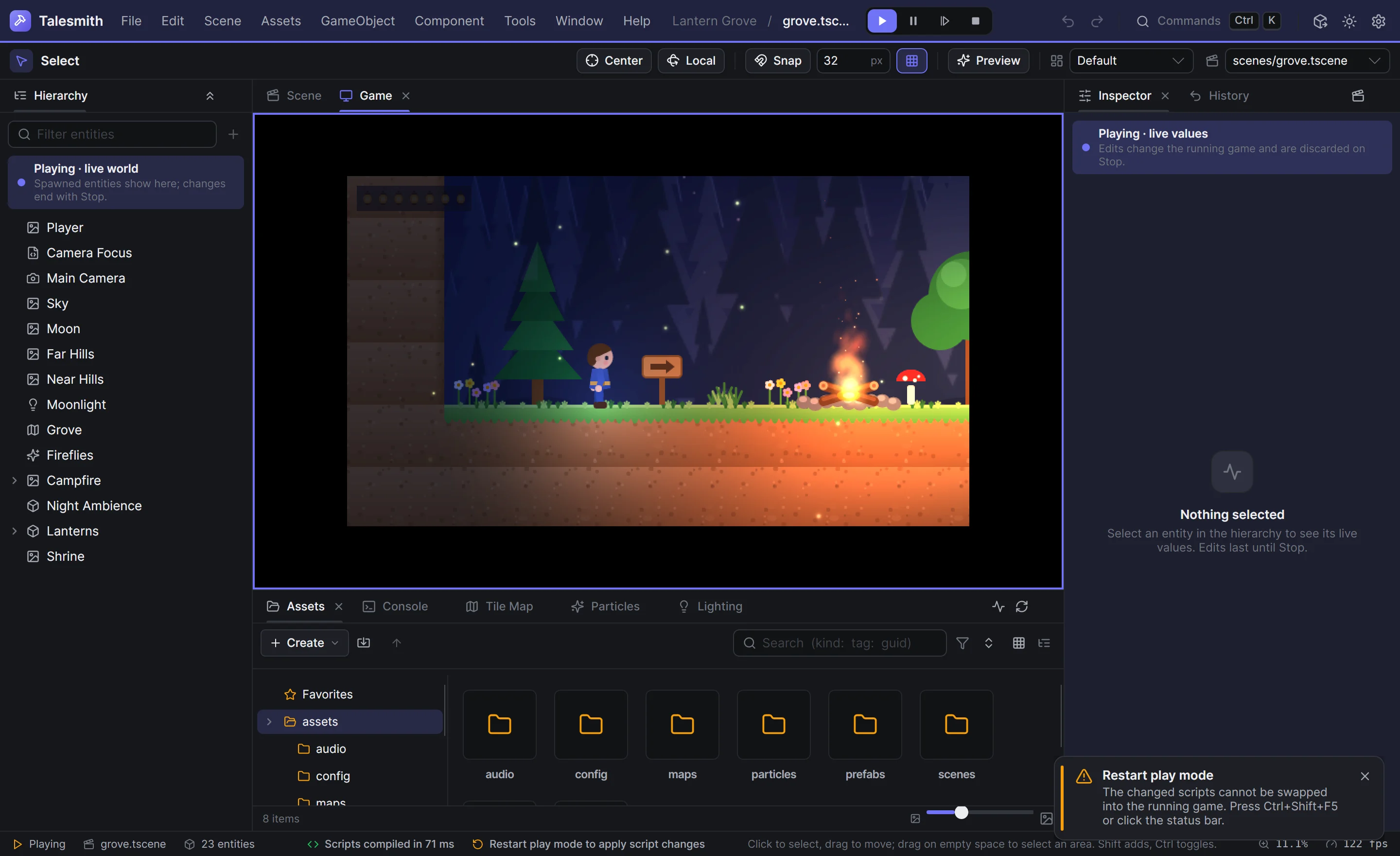1400x856 pixels.
Task: Toggle the grid display button
Action: 911,61
